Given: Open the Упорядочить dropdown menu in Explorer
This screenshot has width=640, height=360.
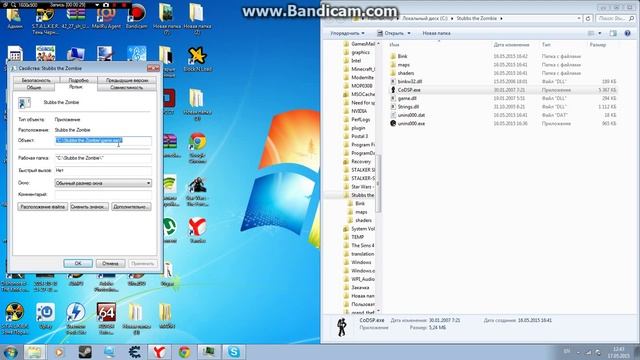Looking at the screenshot, I should 347,33.
